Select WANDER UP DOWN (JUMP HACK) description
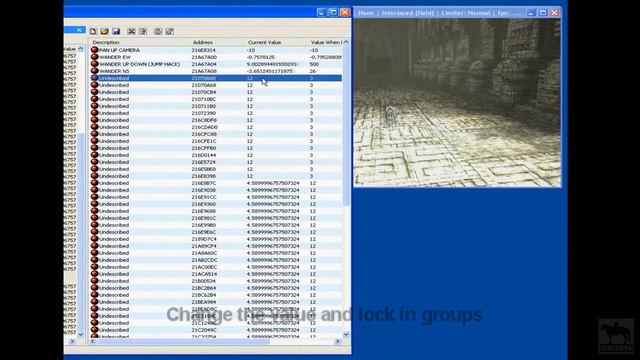Viewport: 640px width, 360px height. [x=140, y=64]
